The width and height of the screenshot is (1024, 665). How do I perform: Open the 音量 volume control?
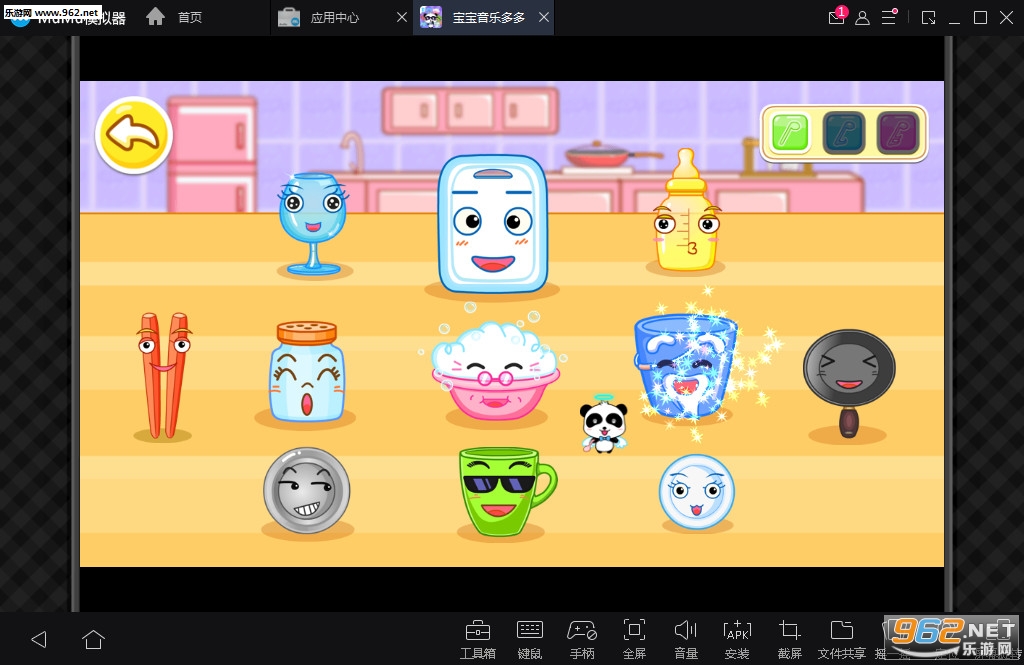coord(685,638)
